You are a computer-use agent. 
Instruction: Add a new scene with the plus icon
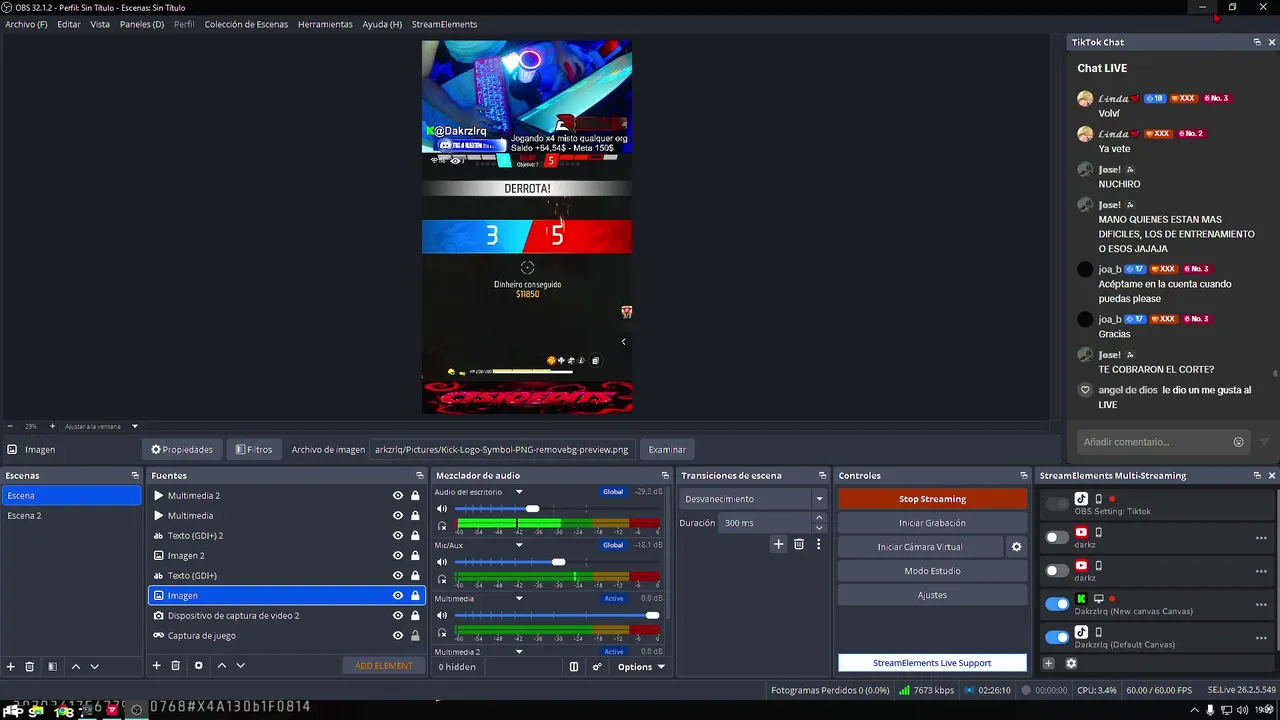(11, 666)
